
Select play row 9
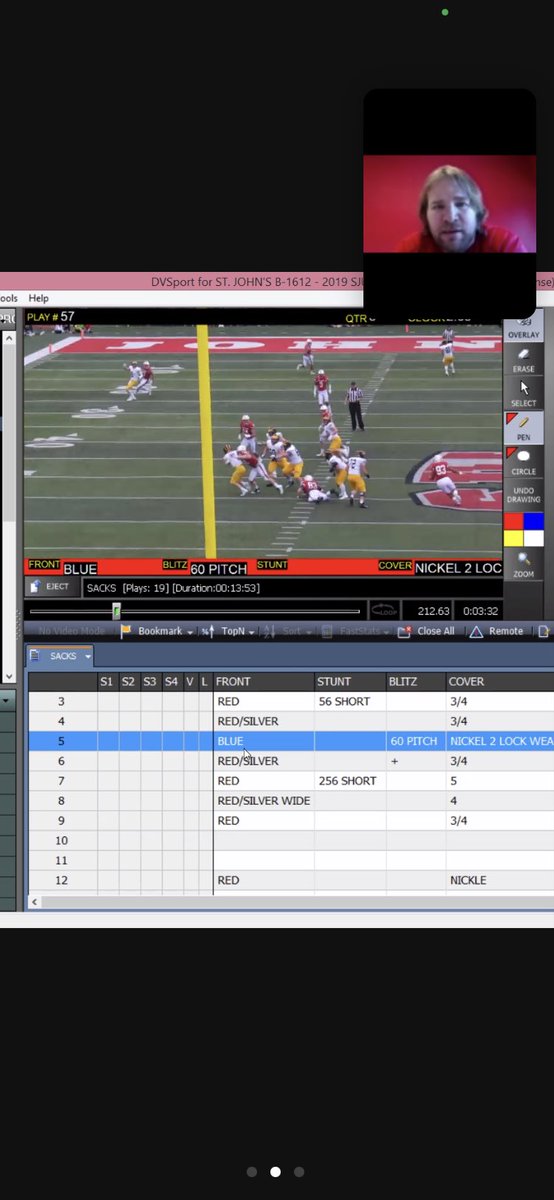click(x=61, y=821)
